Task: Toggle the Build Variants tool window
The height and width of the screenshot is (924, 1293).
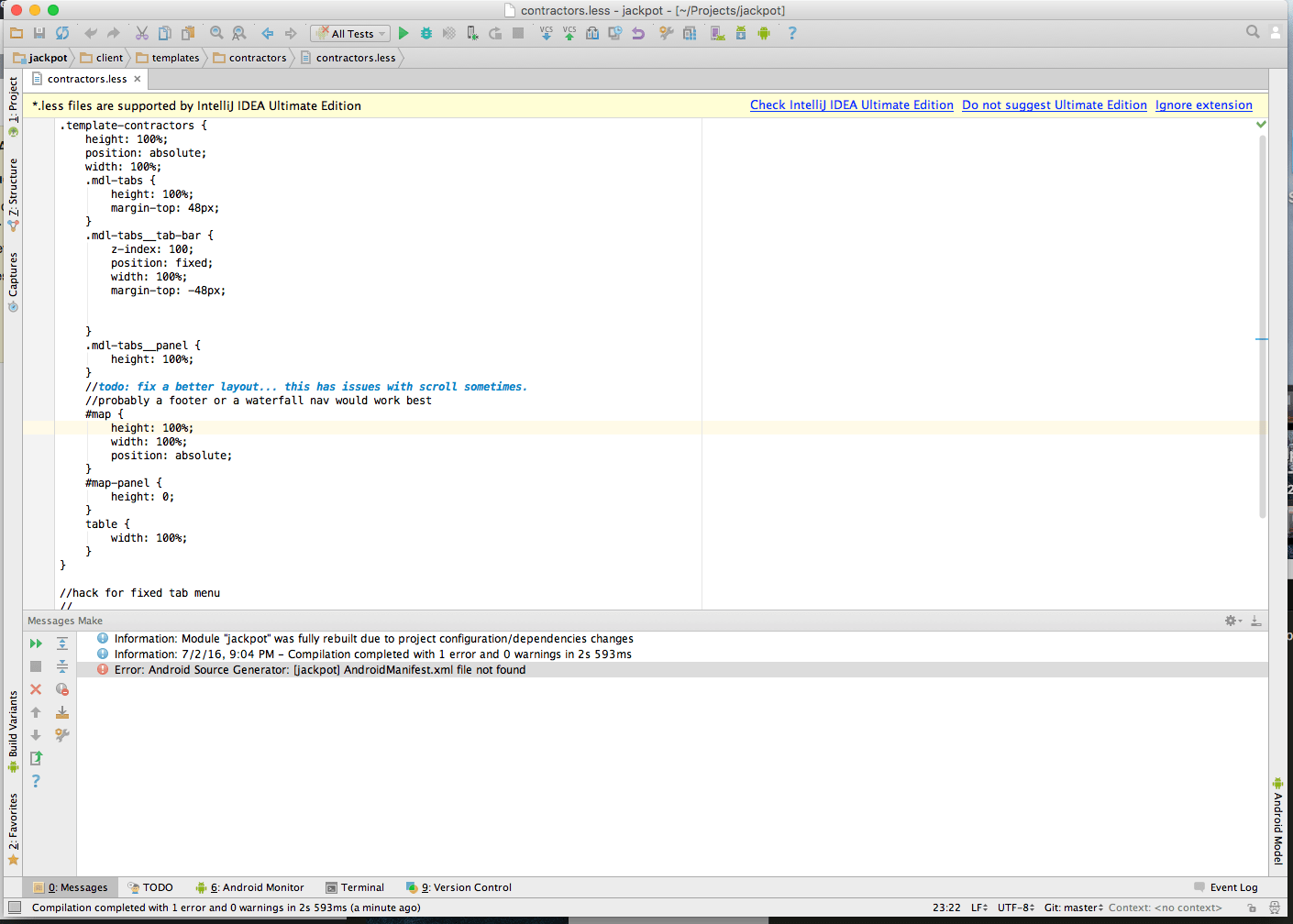Action: tap(13, 724)
